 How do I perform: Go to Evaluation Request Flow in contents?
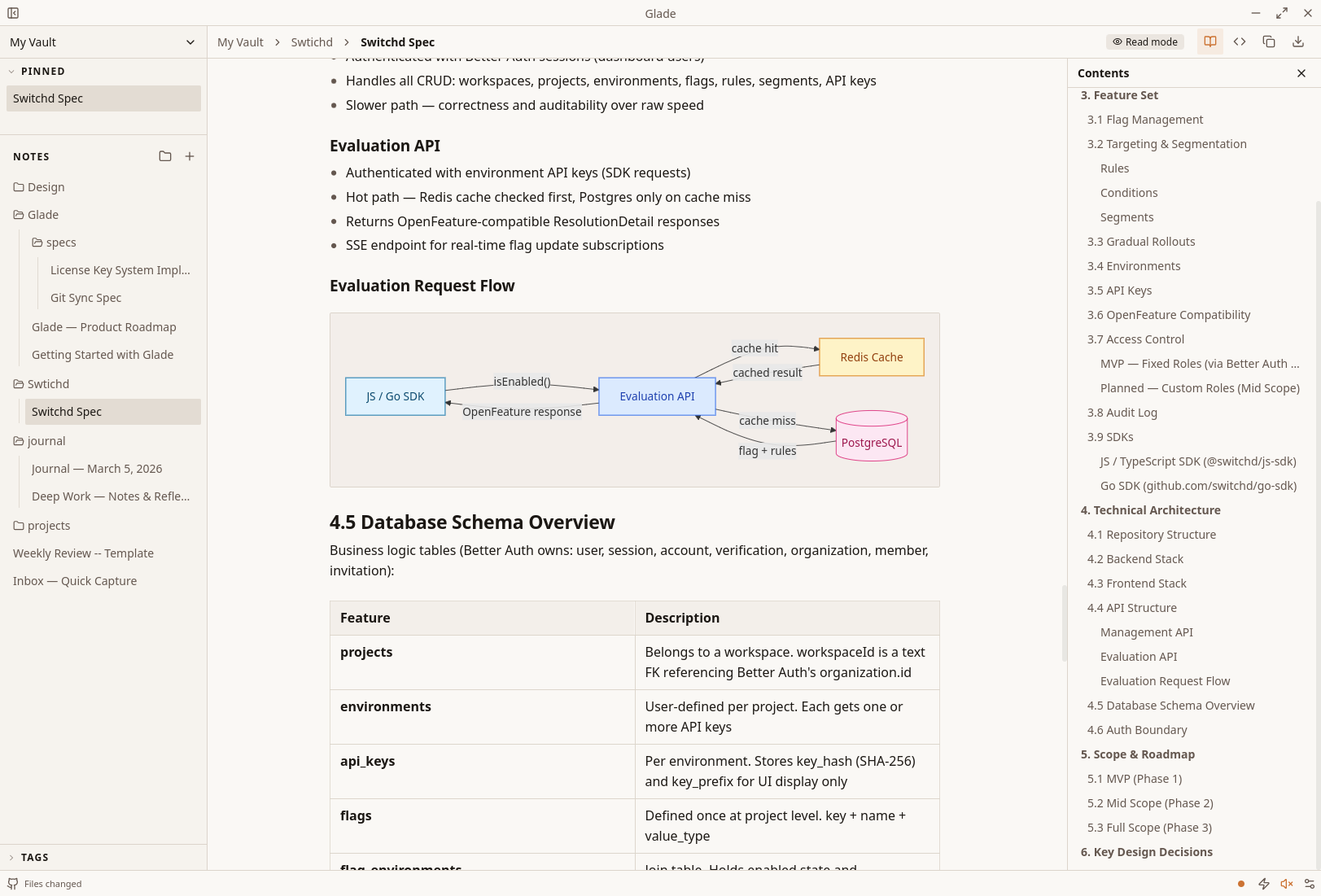1166,681
